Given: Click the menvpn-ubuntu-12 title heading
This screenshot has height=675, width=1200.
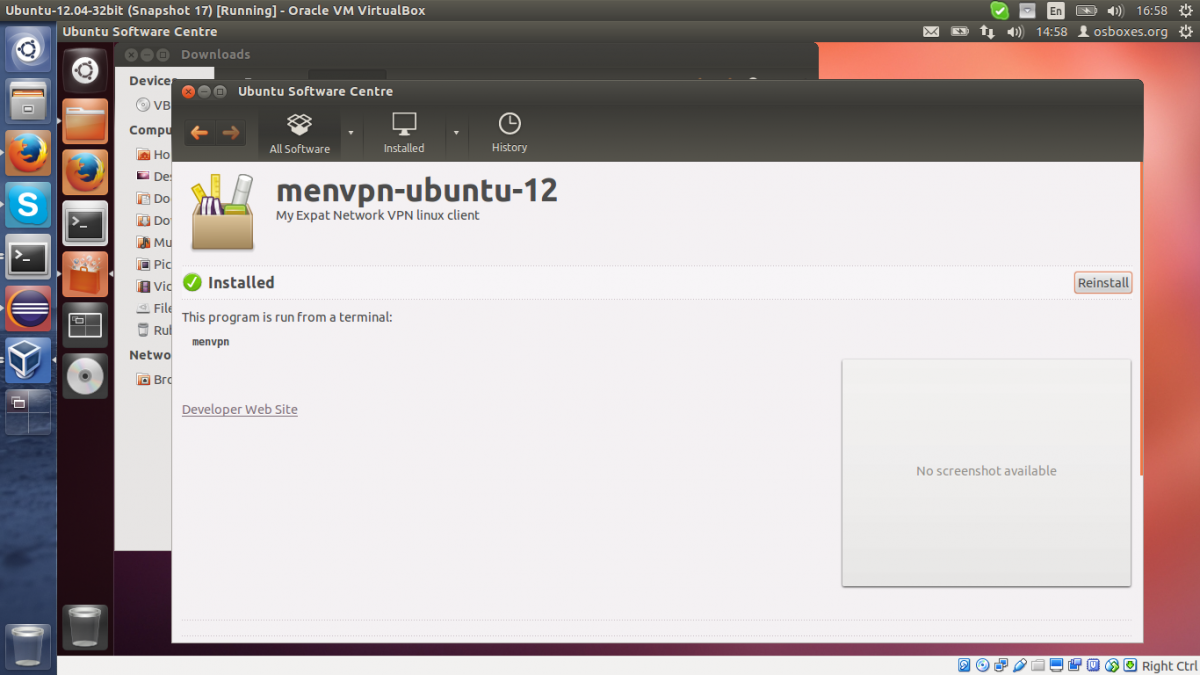Looking at the screenshot, I should click(x=416, y=190).
